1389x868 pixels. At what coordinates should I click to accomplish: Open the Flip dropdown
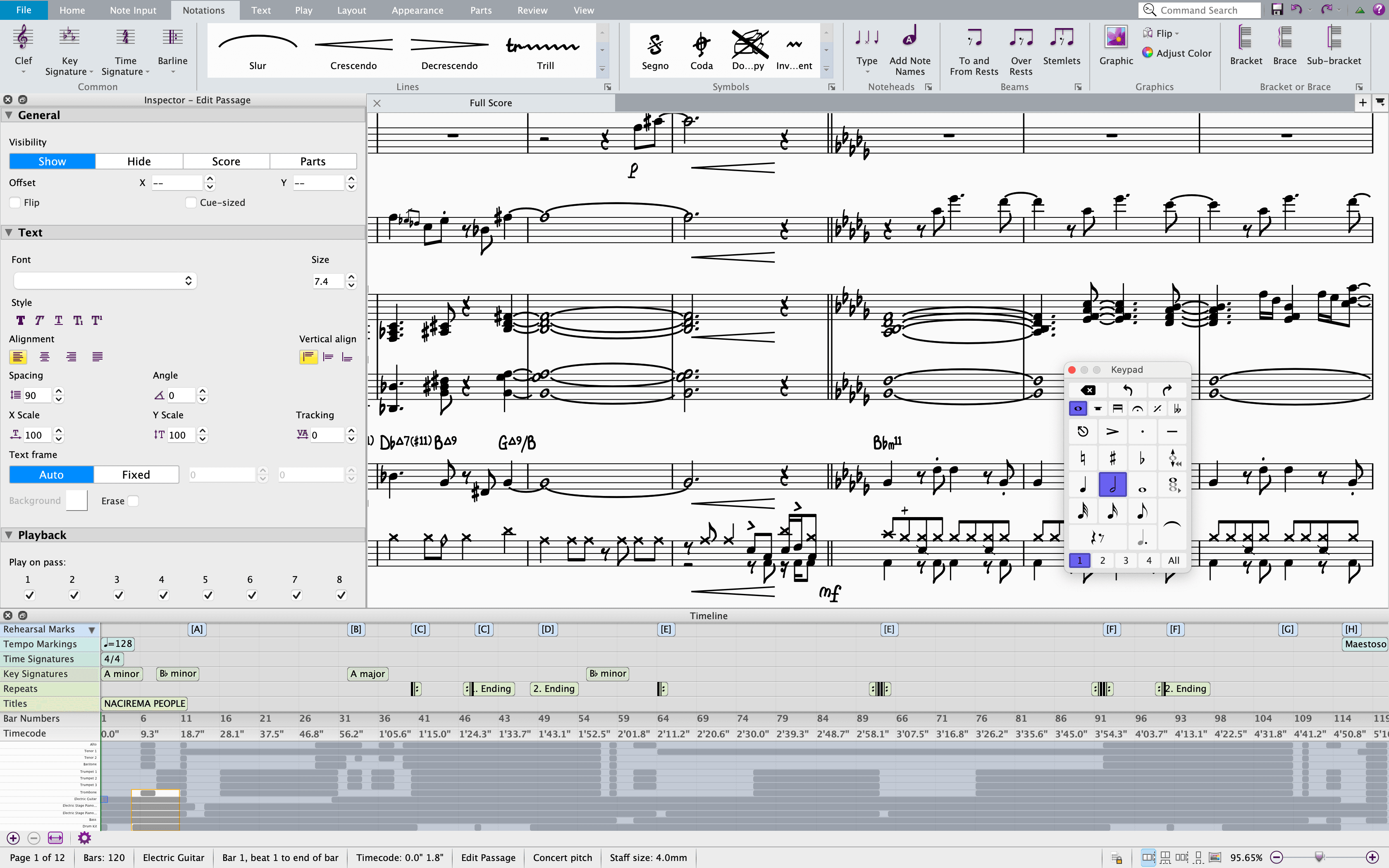(x=1160, y=33)
